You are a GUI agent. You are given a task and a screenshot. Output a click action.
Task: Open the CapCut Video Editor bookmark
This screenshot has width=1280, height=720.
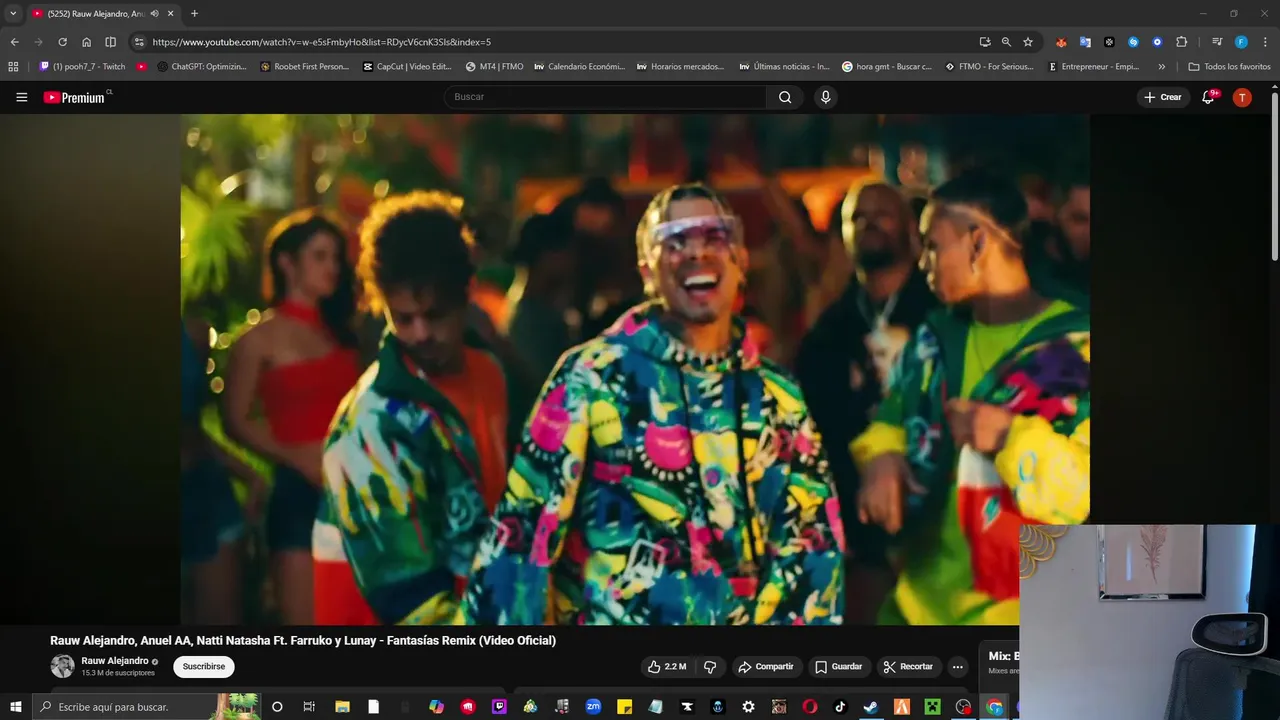tap(407, 67)
